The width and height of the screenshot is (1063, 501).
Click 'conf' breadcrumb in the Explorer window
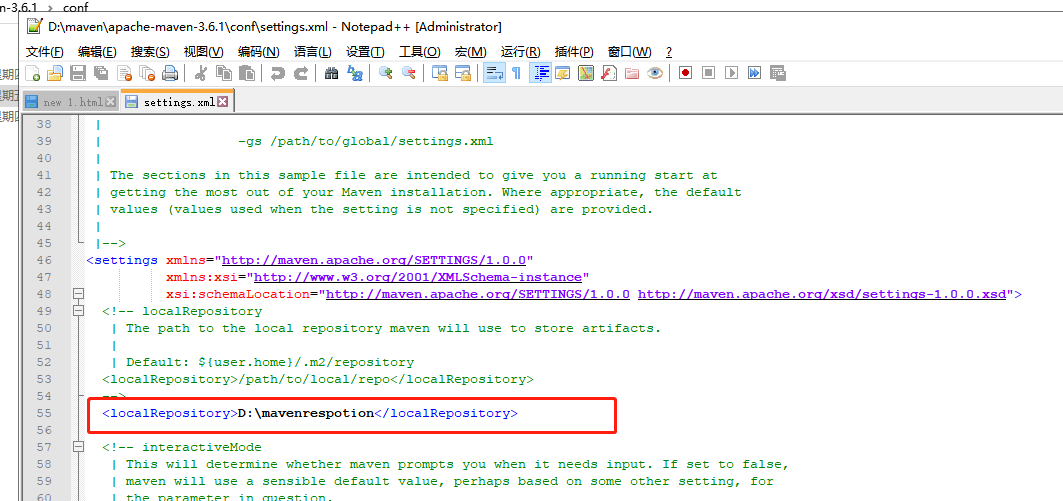point(75,9)
